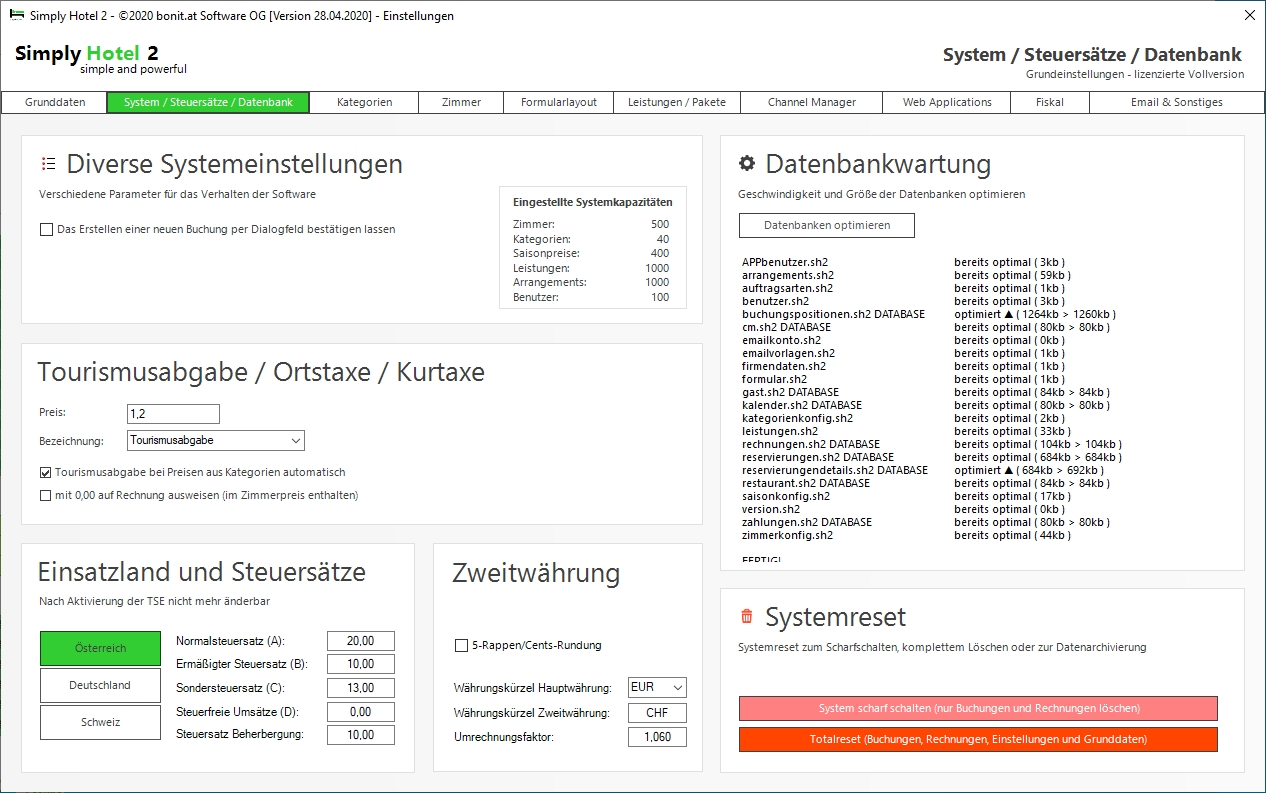This screenshot has width=1266, height=793.
Task: Click the Steuersatz Beherbergung field
Action: pyautogui.click(x=361, y=735)
